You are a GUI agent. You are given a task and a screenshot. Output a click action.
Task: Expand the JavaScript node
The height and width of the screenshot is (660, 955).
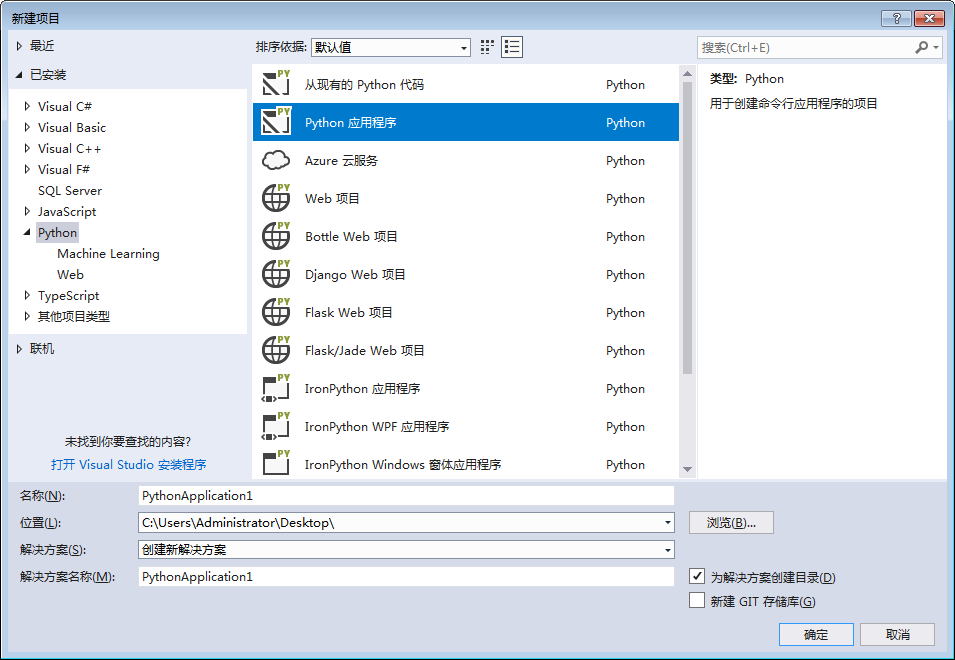(x=27, y=211)
